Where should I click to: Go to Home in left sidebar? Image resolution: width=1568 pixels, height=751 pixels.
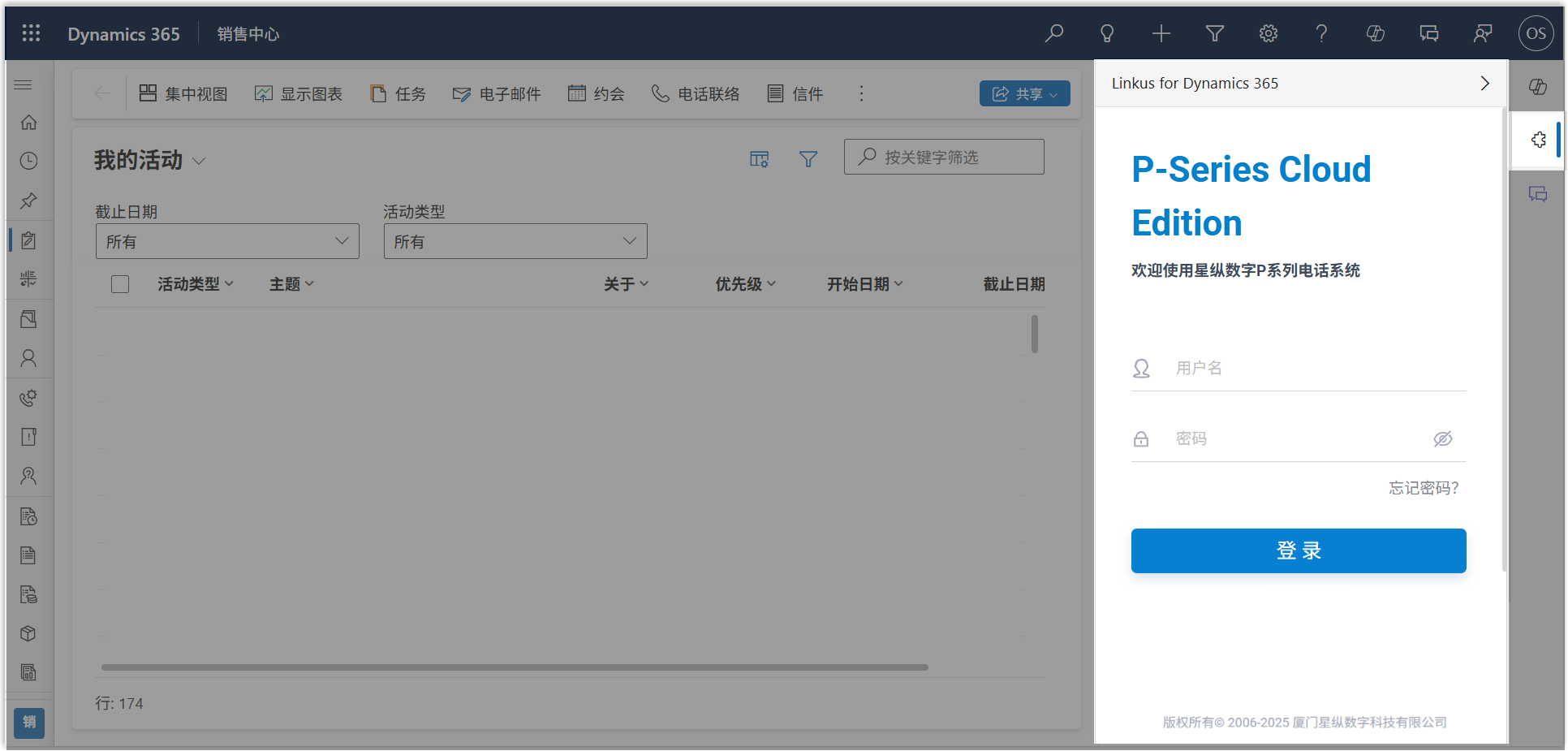click(x=28, y=123)
